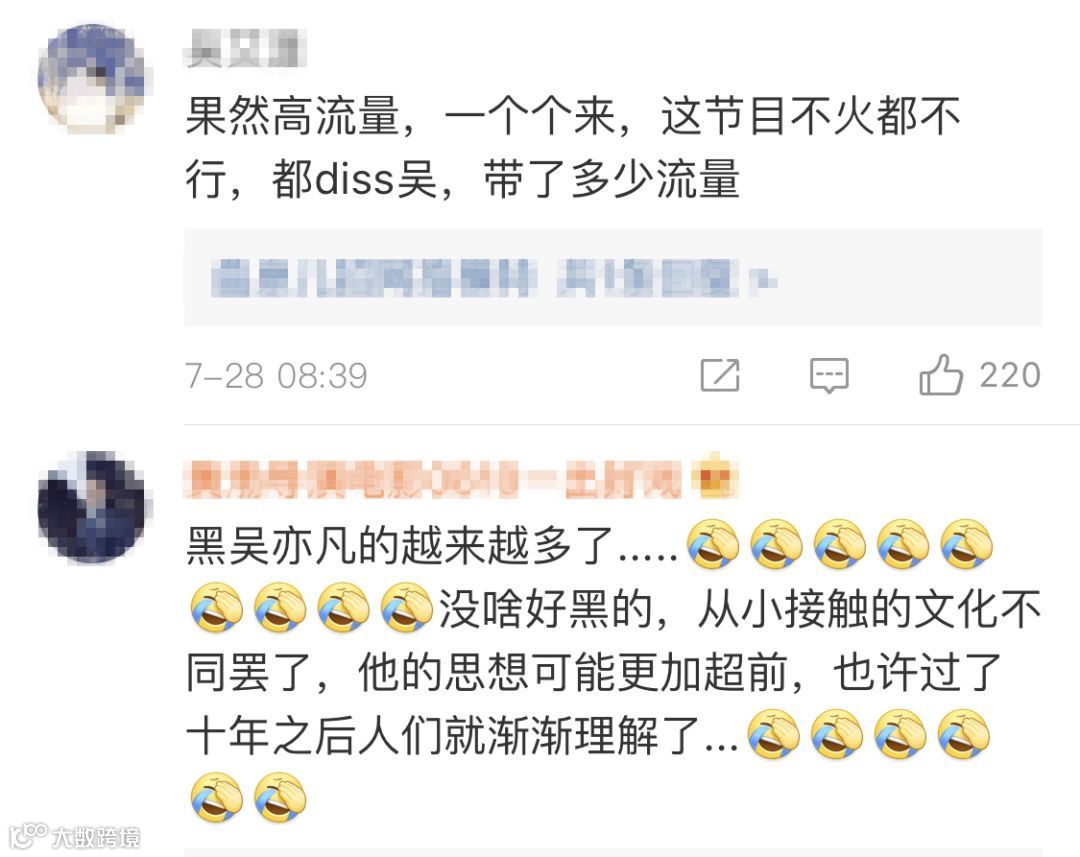Click the 大数跨境 watermark logo
The width and height of the screenshot is (1080, 857).
pos(75,836)
